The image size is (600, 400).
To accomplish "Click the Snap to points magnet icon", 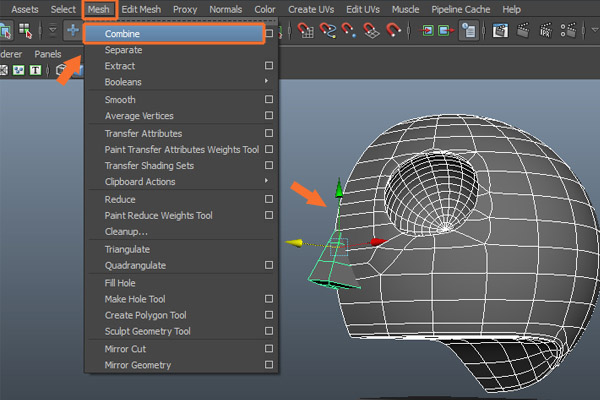I will click(349, 31).
